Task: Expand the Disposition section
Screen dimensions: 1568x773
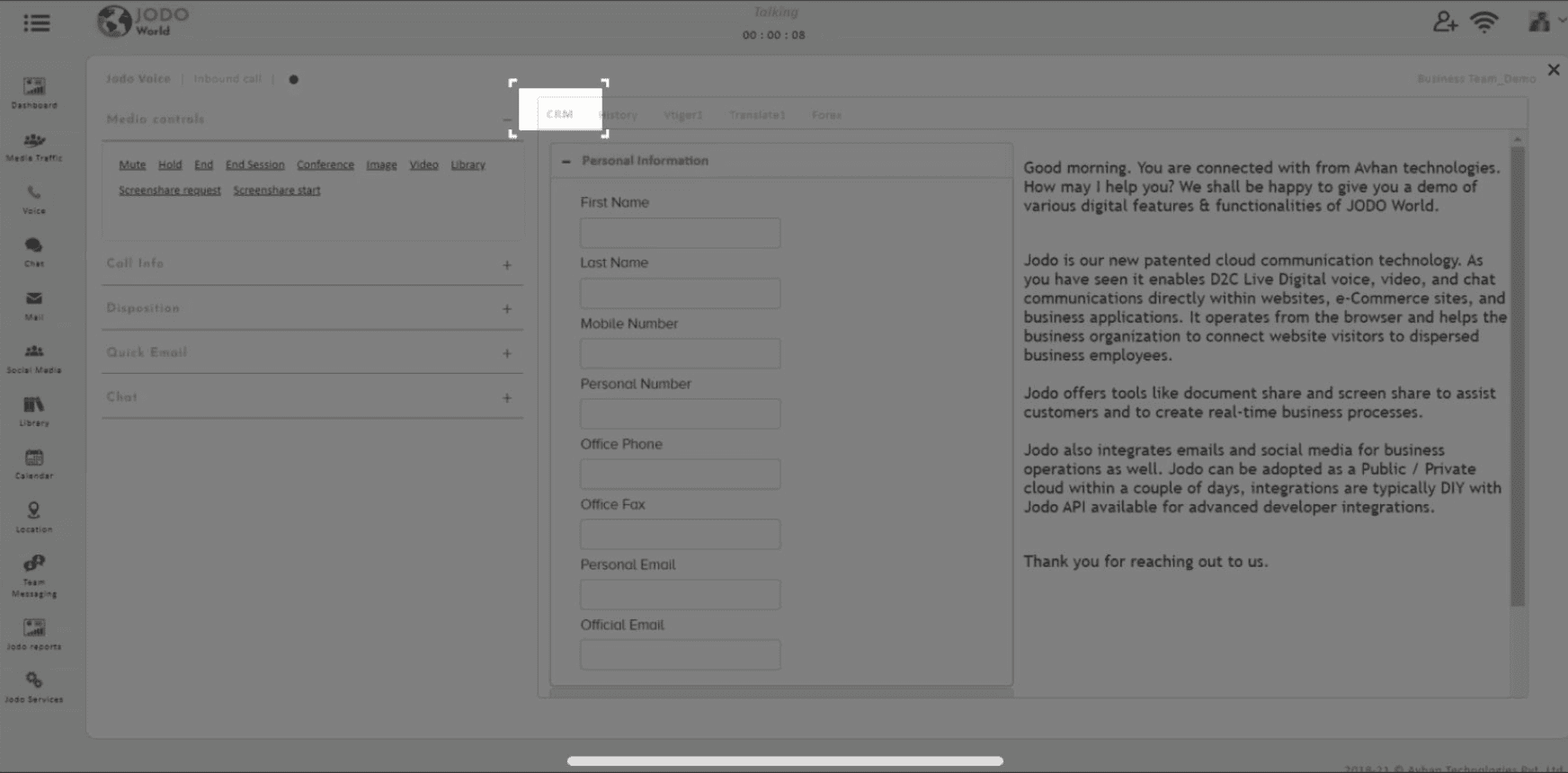Action: [x=507, y=309]
